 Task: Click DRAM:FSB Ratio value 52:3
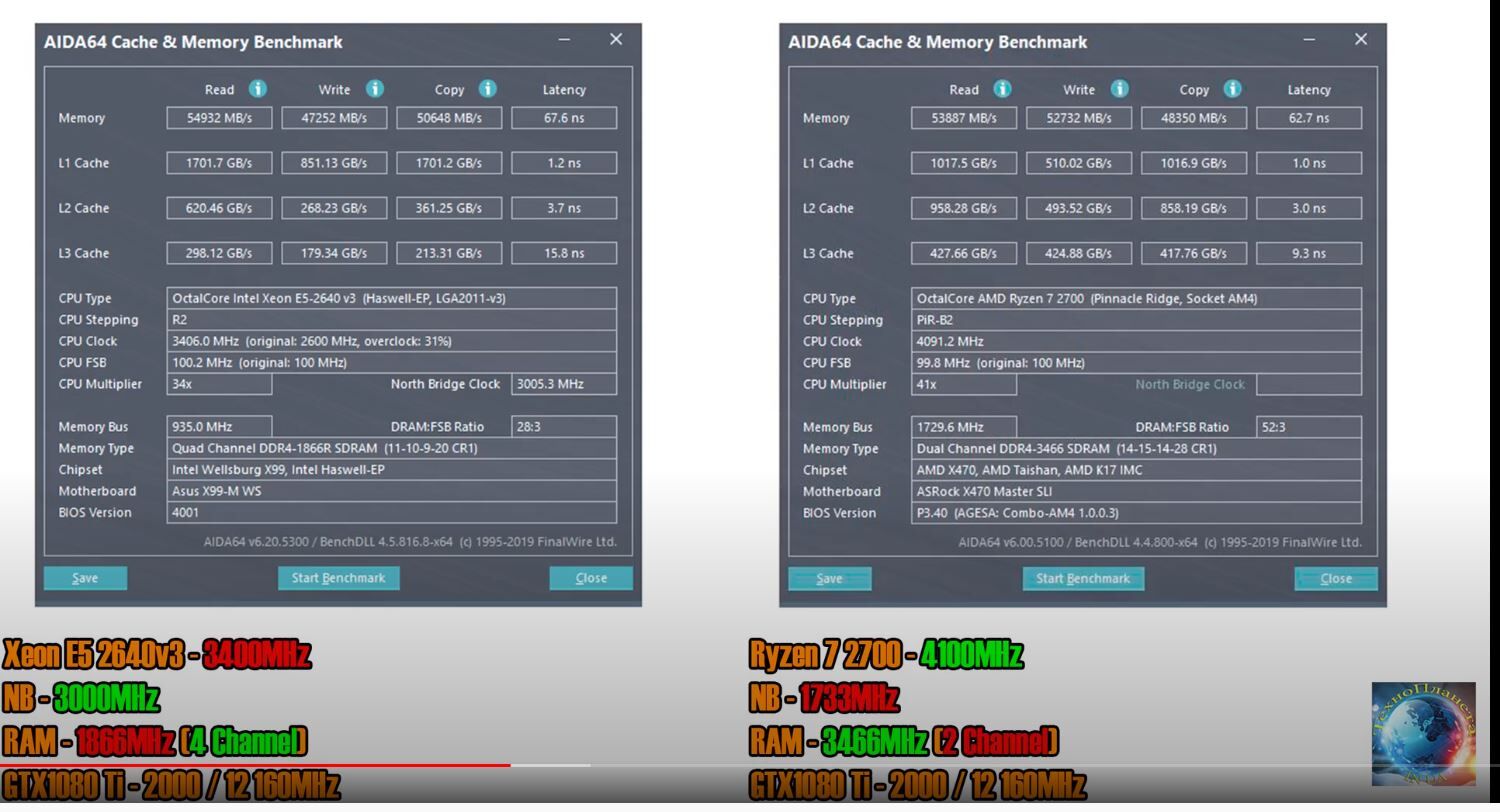pos(1309,427)
